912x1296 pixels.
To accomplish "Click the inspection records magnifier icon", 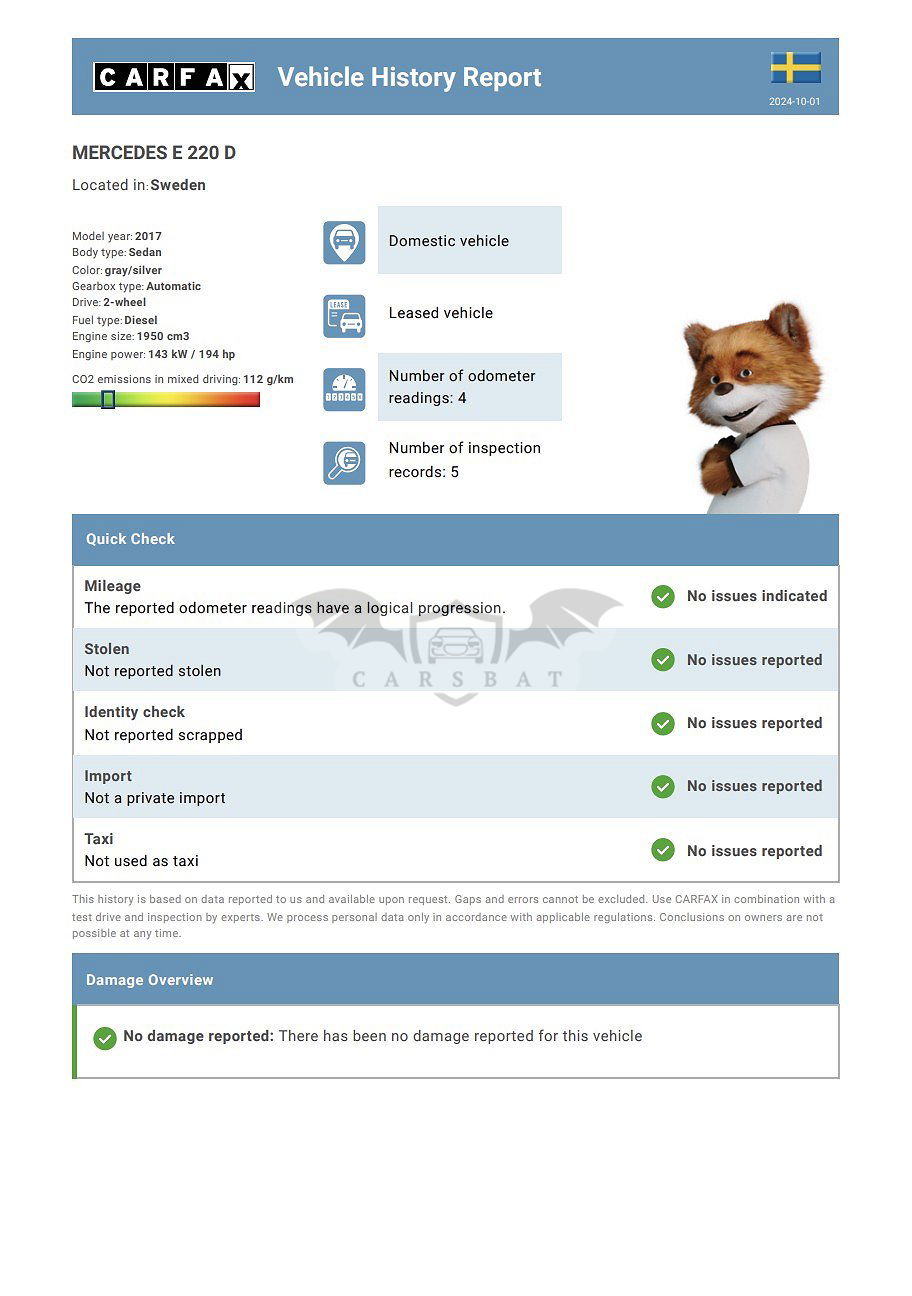I will coord(344,462).
